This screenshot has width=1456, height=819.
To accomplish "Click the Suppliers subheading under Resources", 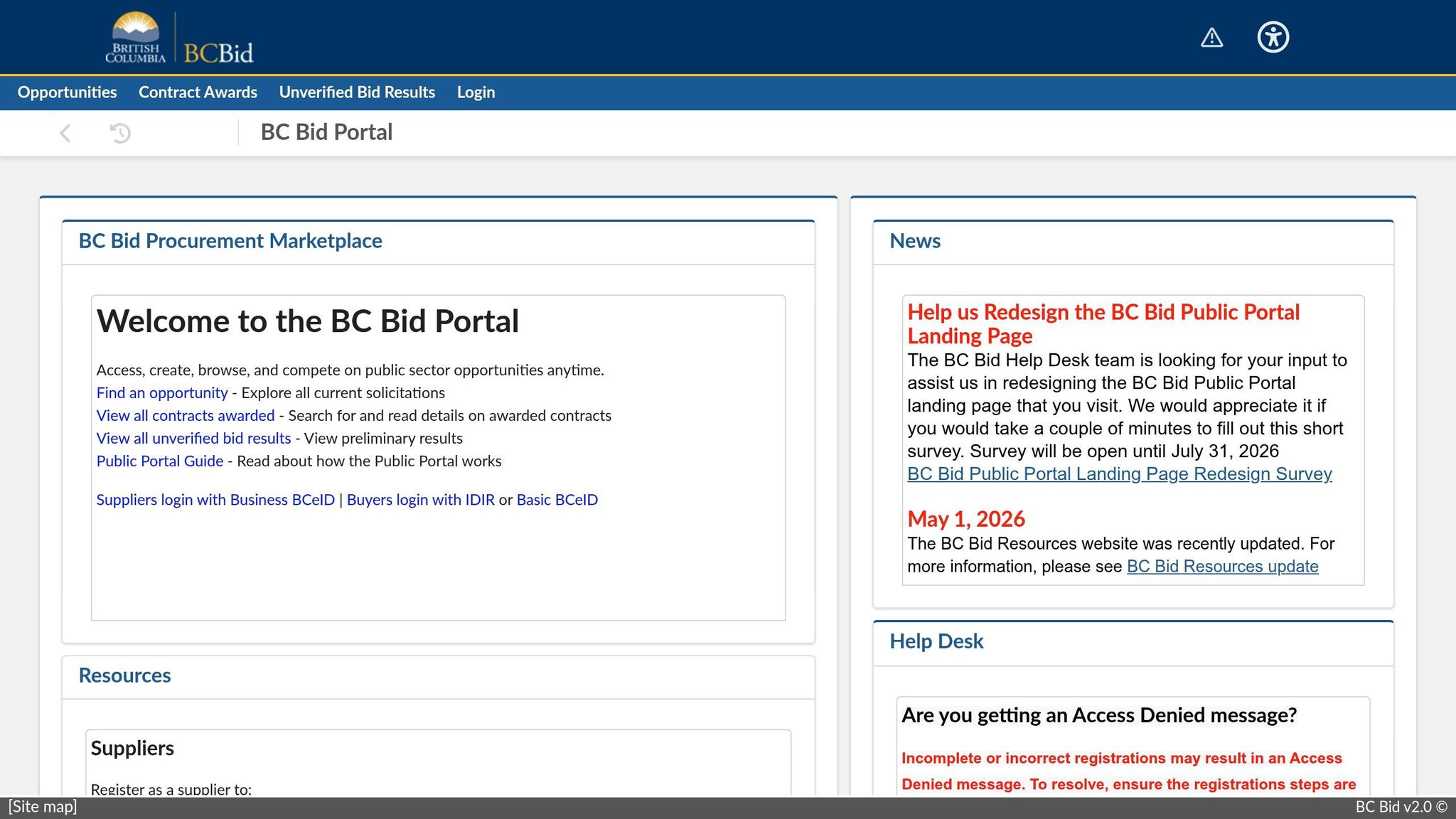I will 132,748.
